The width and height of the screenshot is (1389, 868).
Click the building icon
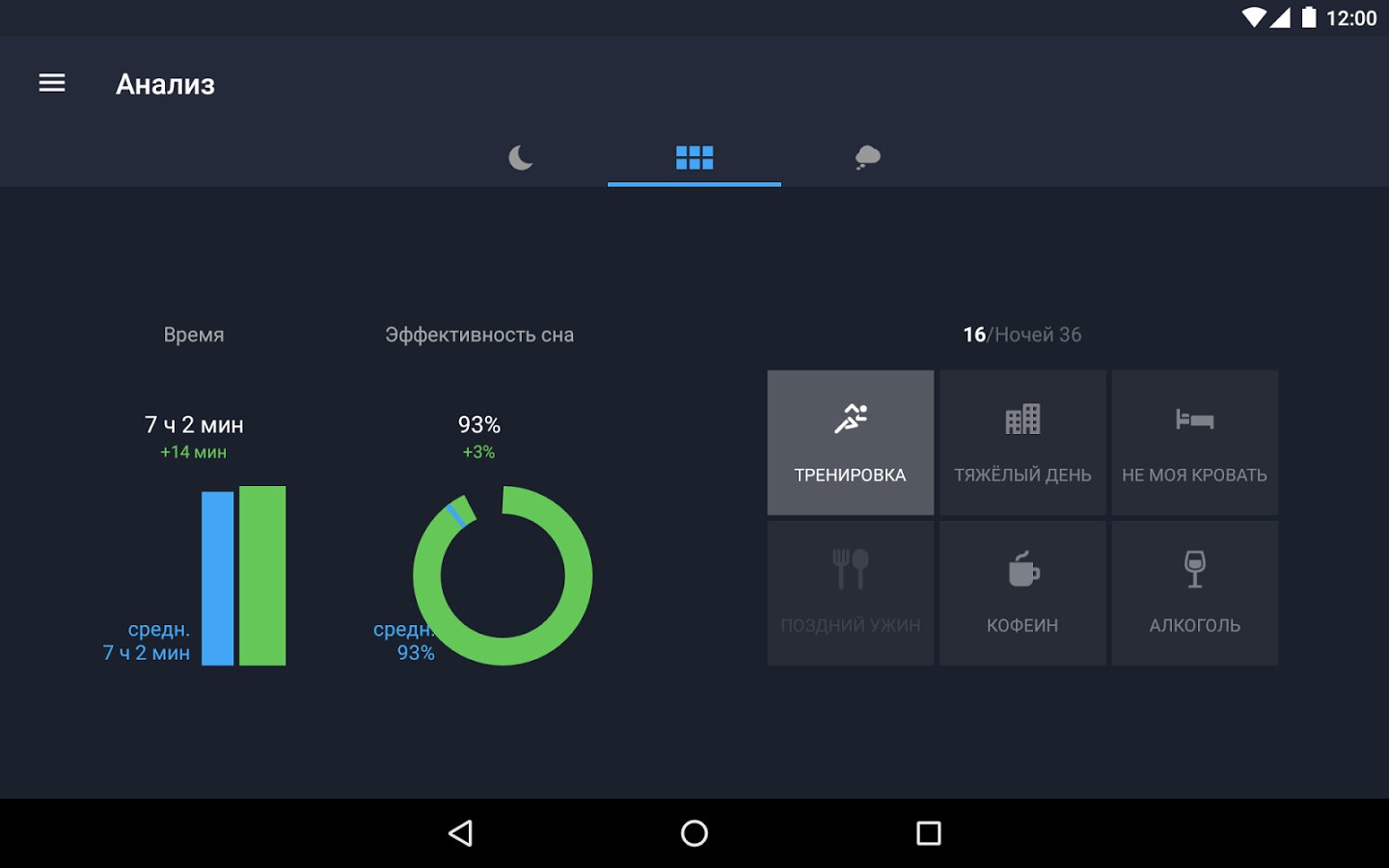coord(1022,419)
